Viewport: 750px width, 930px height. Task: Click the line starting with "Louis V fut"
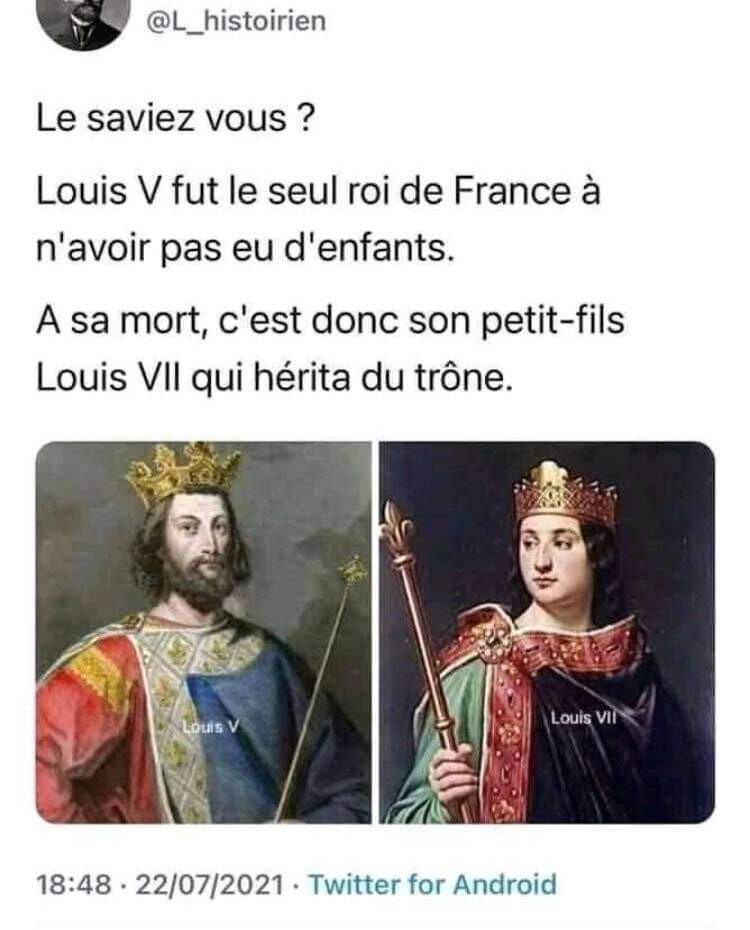[318, 191]
